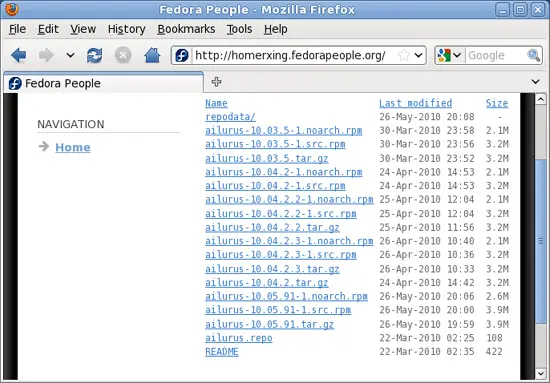Download ailurus-10.04.2.3.tar.gz

tap(272, 269)
